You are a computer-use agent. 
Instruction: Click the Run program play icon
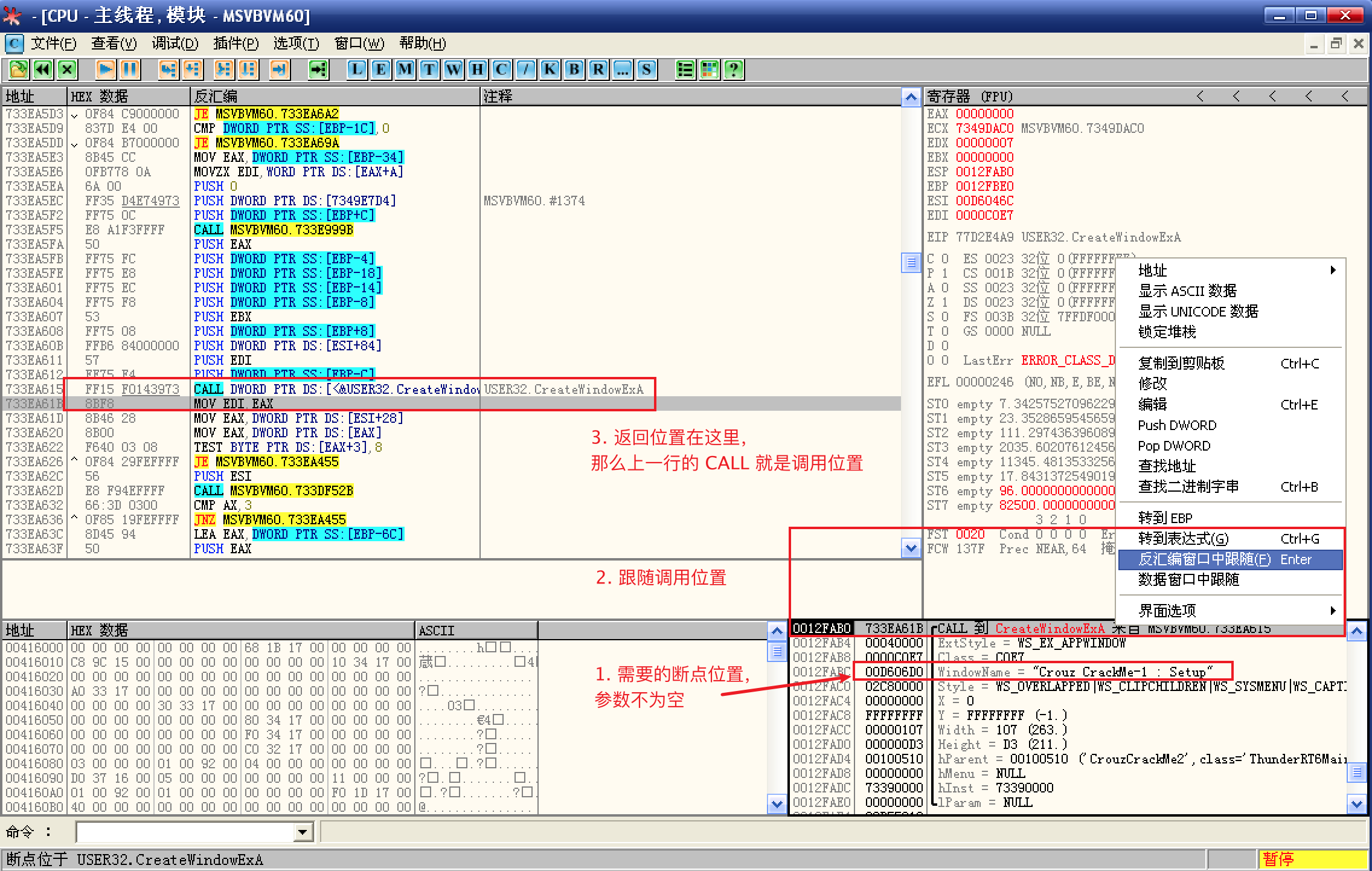point(105,69)
